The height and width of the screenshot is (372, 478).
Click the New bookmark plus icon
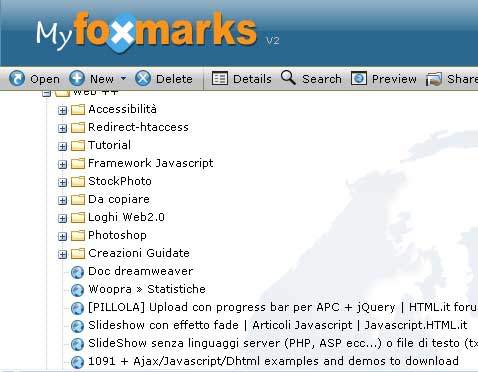[x=77, y=79]
